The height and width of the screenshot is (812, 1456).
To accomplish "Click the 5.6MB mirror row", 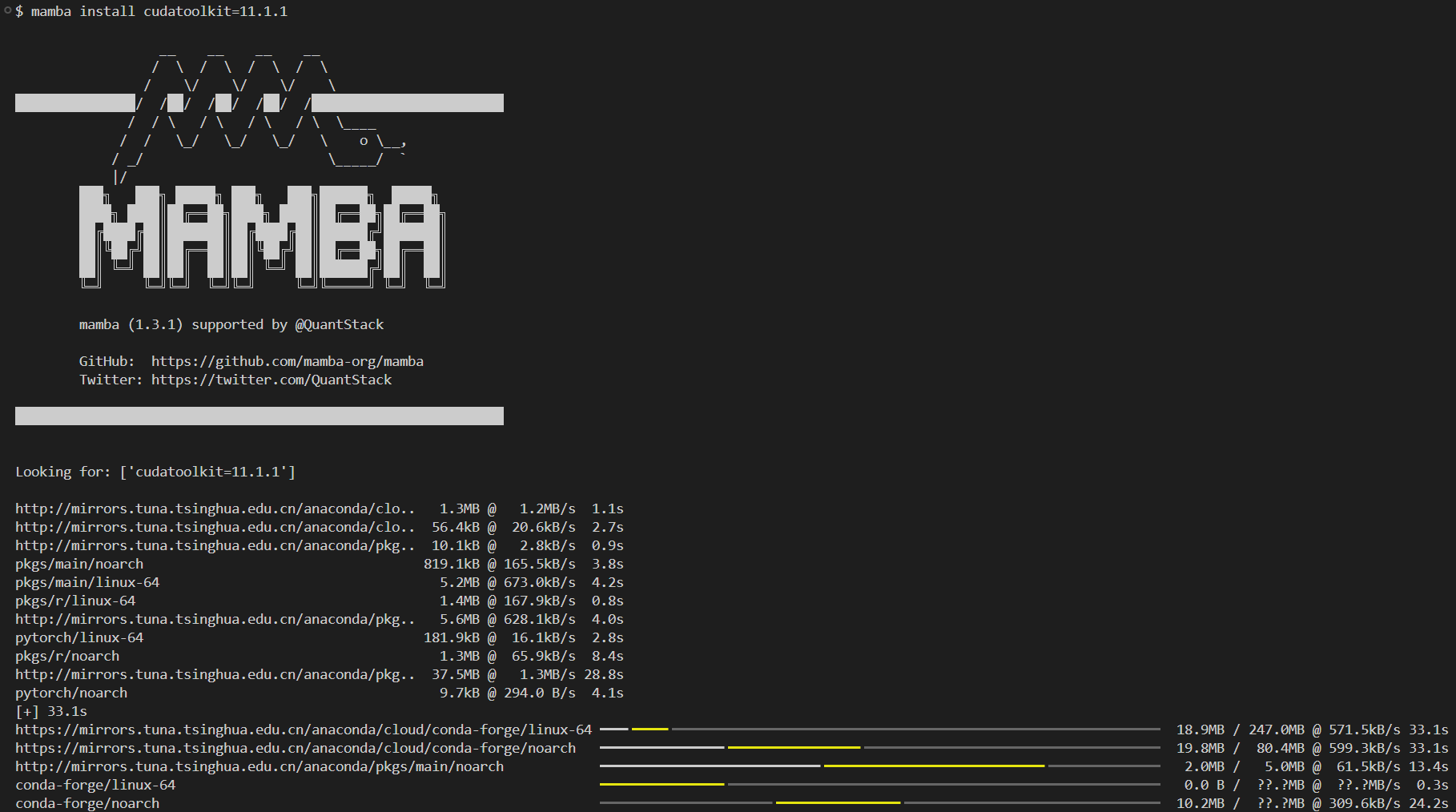I will tap(320, 619).
